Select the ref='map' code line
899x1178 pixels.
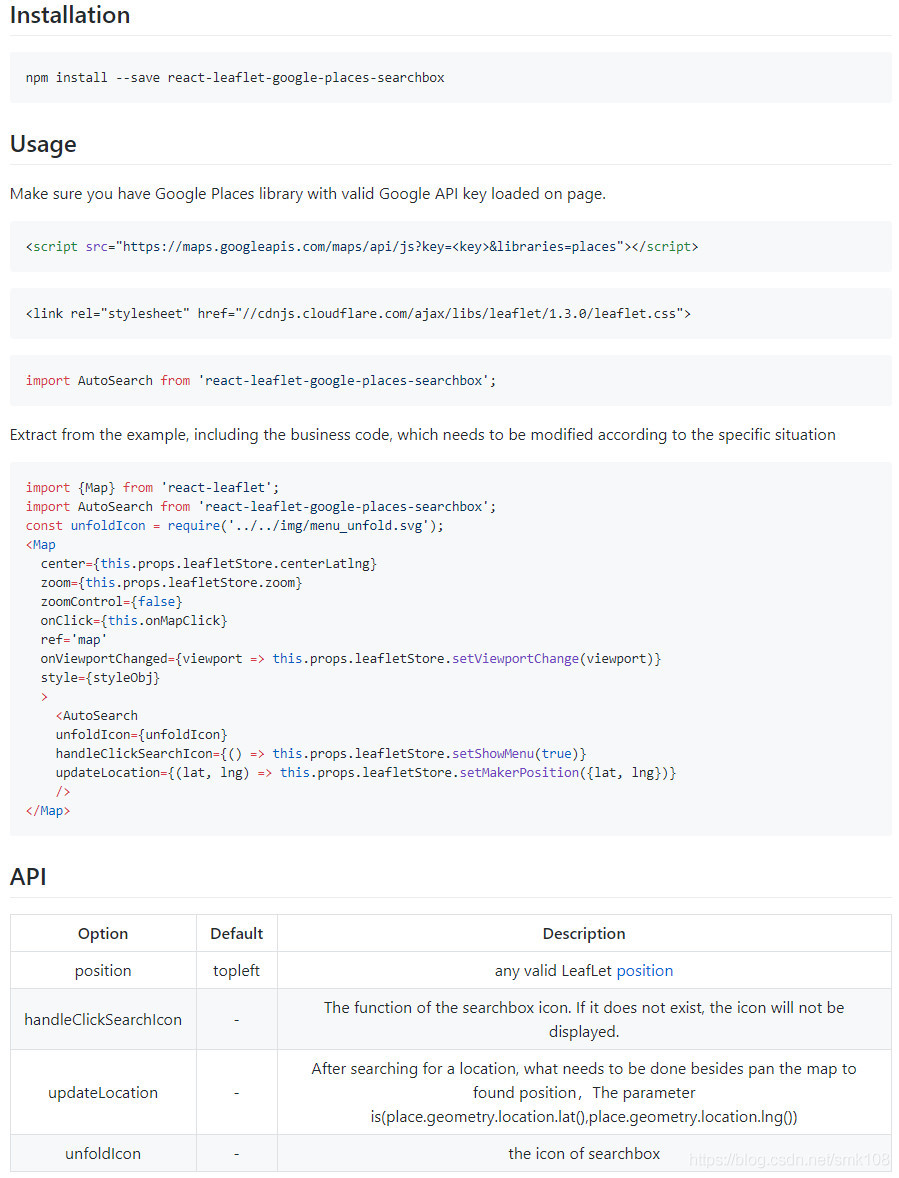[74, 639]
